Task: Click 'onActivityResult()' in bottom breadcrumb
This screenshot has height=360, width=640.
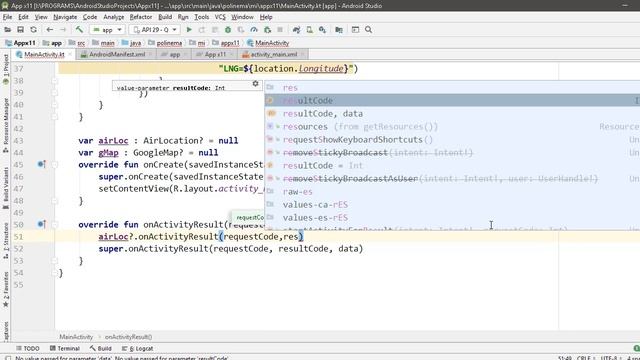Action: tap(128, 337)
